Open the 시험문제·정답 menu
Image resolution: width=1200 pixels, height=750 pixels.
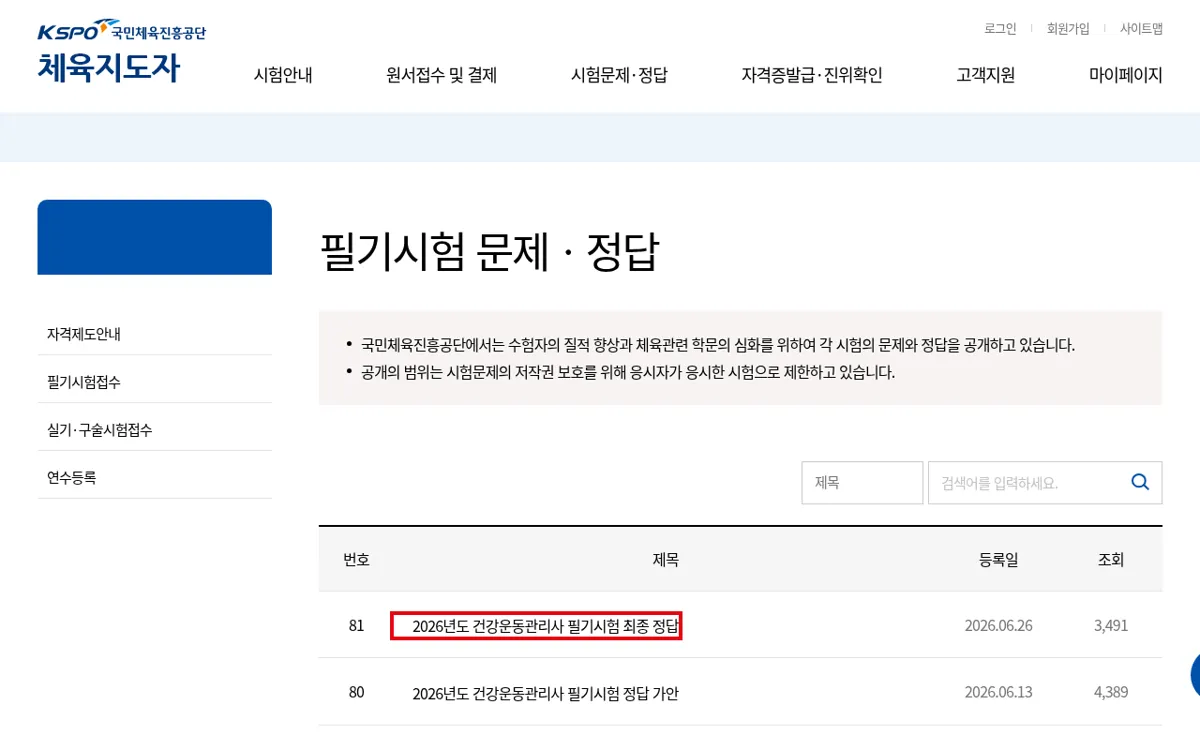coord(619,75)
